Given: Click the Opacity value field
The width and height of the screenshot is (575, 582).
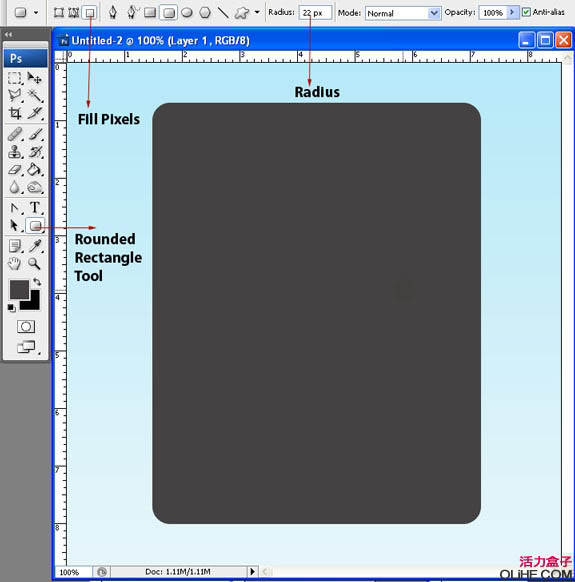Looking at the screenshot, I should 493,13.
